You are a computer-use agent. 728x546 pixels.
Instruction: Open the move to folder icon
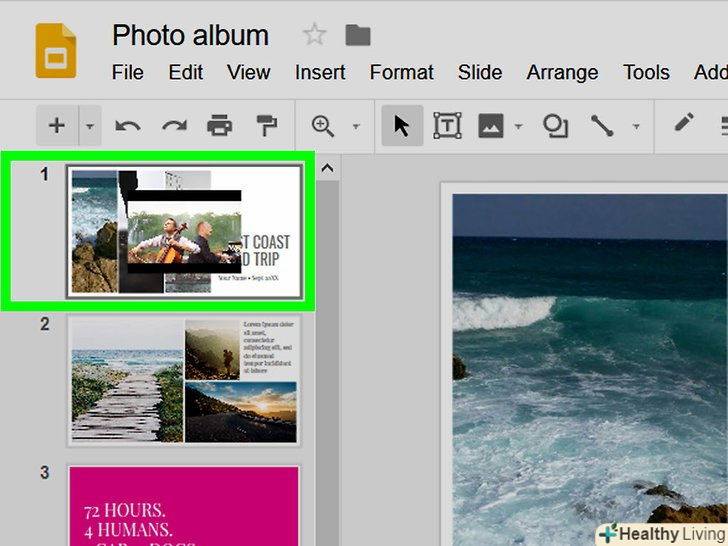(357, 36)
